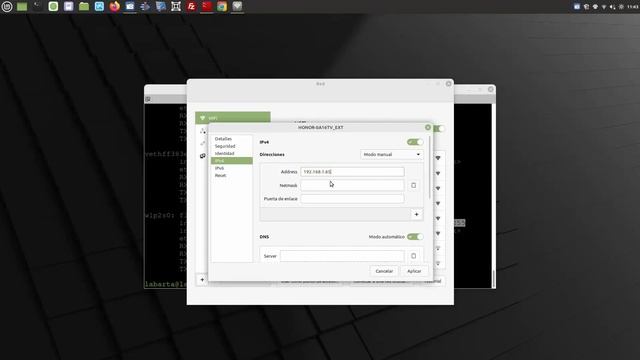
Task: Open FileZilla from the panel
Action: [x=191, y=7]
